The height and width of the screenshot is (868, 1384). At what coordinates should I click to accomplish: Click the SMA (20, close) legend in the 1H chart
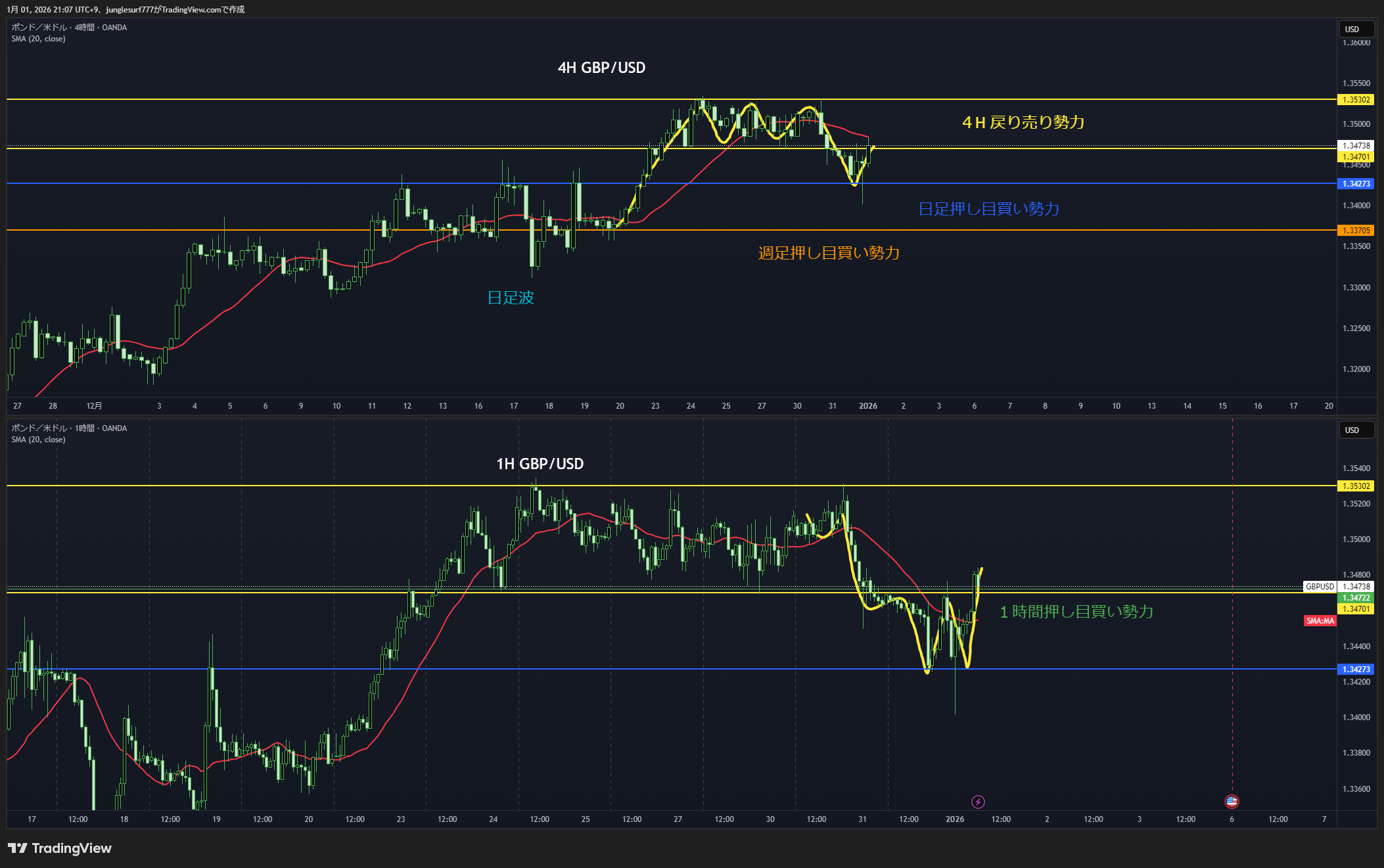tap(38, 440)
